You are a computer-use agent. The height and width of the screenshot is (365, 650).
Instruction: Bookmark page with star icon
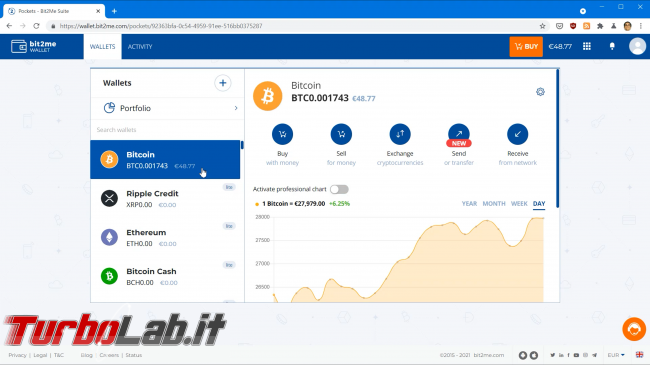(x=542, y=26)
